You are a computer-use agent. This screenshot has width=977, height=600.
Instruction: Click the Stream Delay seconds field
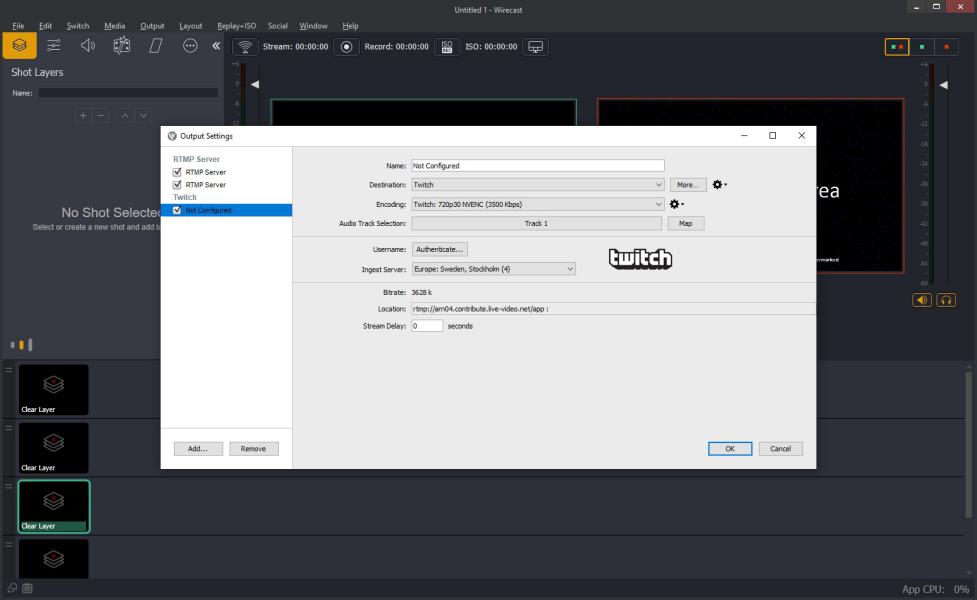click(427, 326)
